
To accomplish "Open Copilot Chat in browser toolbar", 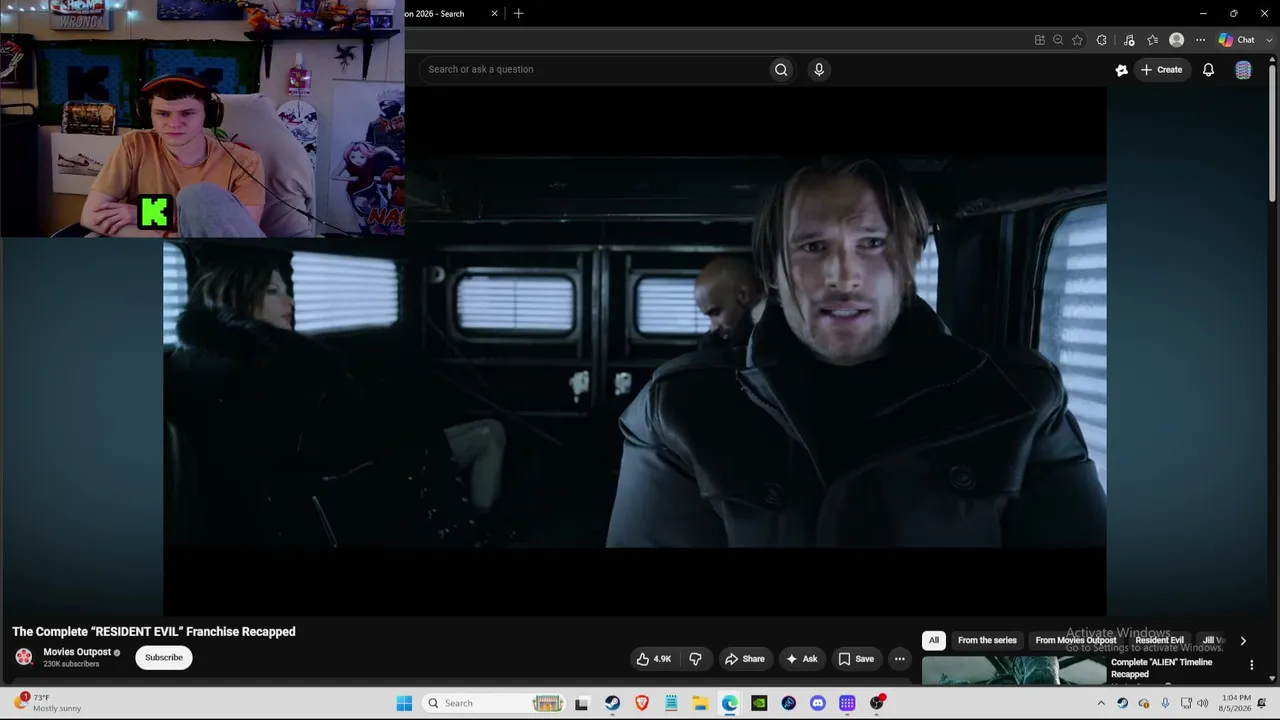I will point(1236,40).
